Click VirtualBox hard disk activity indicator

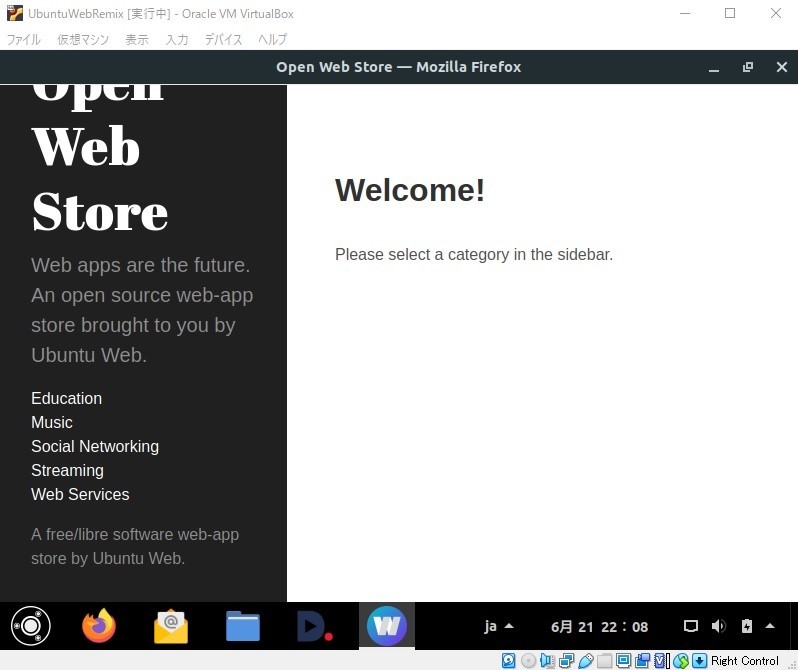pos(508,661)
